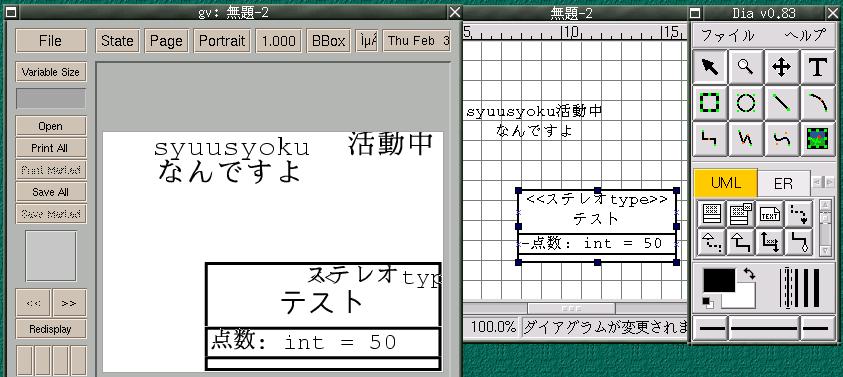The height and width of the screenshot is (377, 843).
Task: Pick the UML Note (TEXT) icon
Action: pos(770,214)
